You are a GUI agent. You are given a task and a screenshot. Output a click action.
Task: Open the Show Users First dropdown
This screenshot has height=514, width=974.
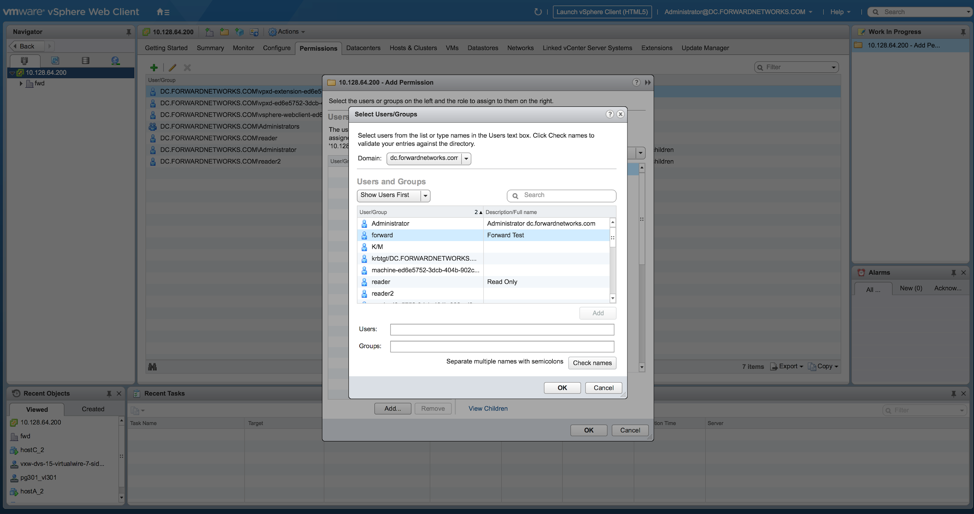click(426, 195)
